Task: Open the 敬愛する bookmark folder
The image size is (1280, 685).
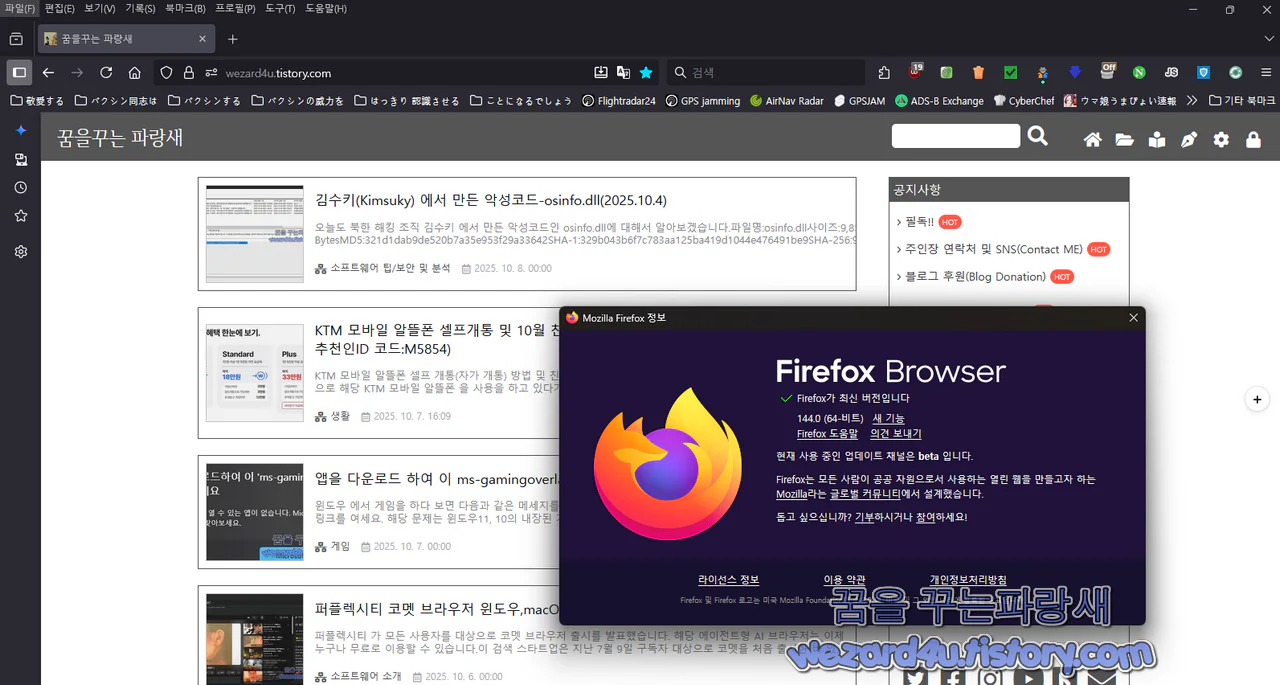Action: click(x=36, y=101)
